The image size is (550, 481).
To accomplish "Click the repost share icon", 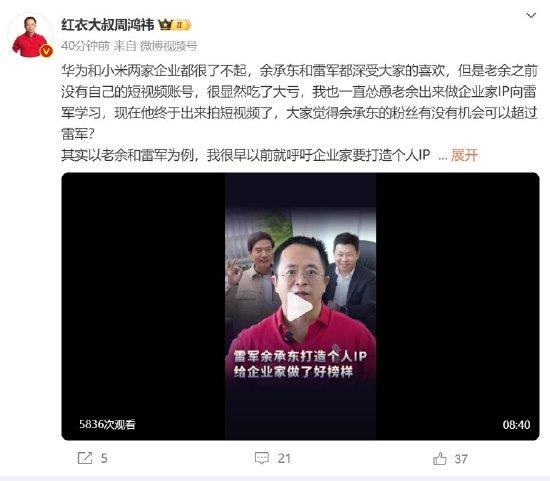I will 85,458.
